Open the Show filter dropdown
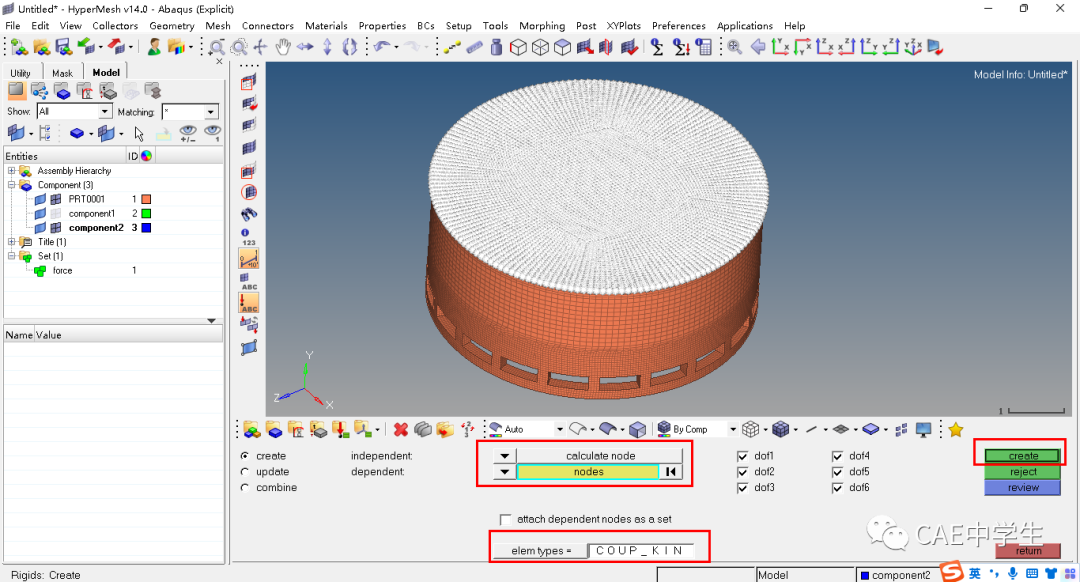Viewport: 1080px width, 582px height. click(105, 112)
